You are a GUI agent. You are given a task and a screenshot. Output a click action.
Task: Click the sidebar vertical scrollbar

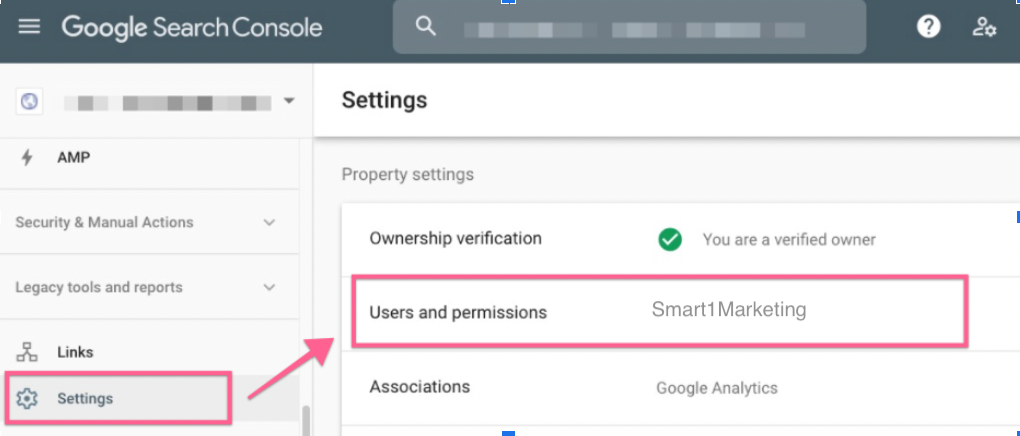pyautogui.click(x=305, y=420)
